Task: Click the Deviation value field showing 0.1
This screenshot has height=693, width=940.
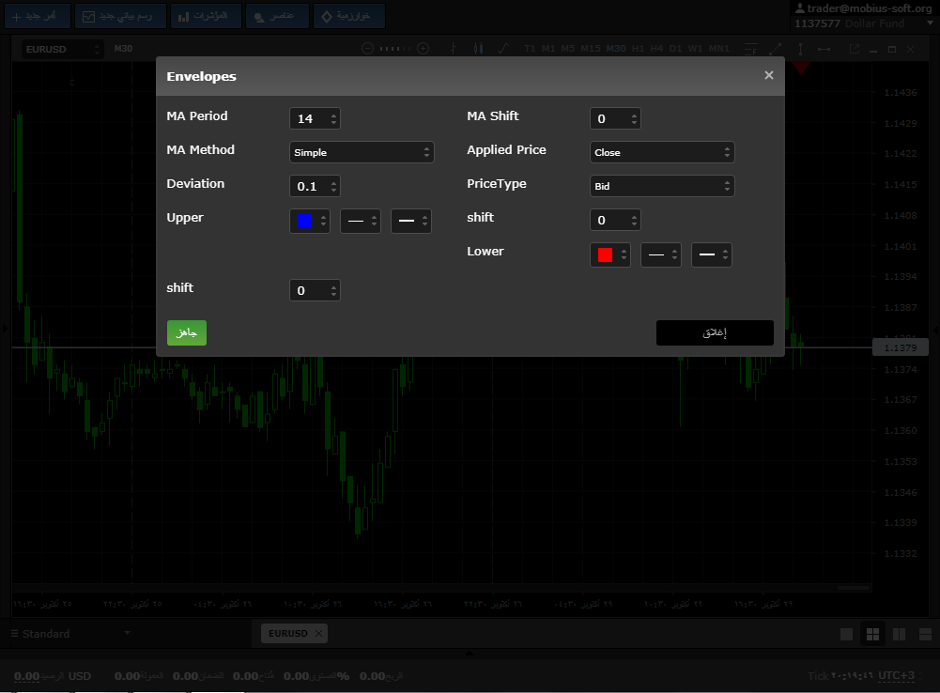Action: 315,186
